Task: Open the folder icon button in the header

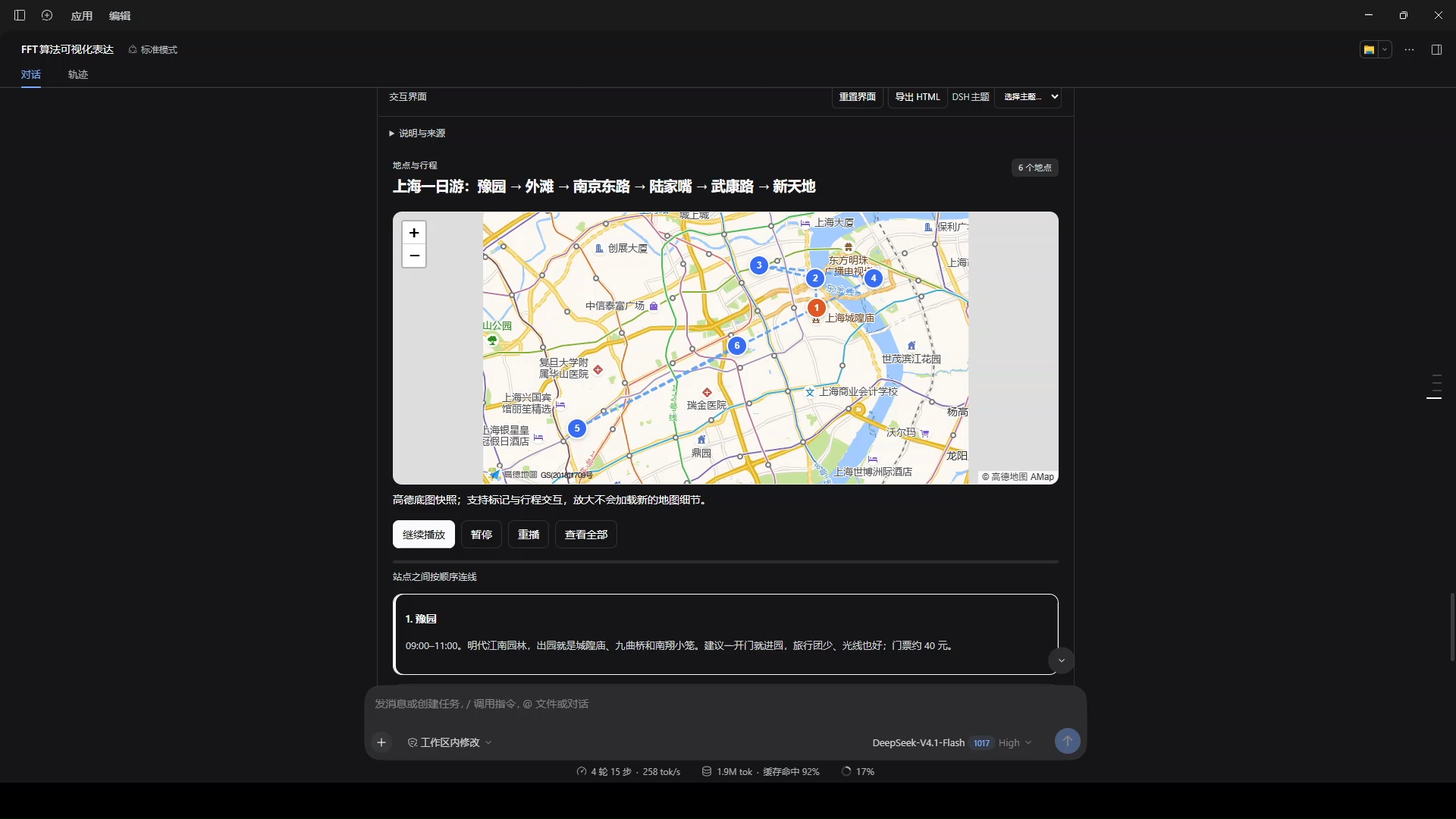Action: point(1369,50)
